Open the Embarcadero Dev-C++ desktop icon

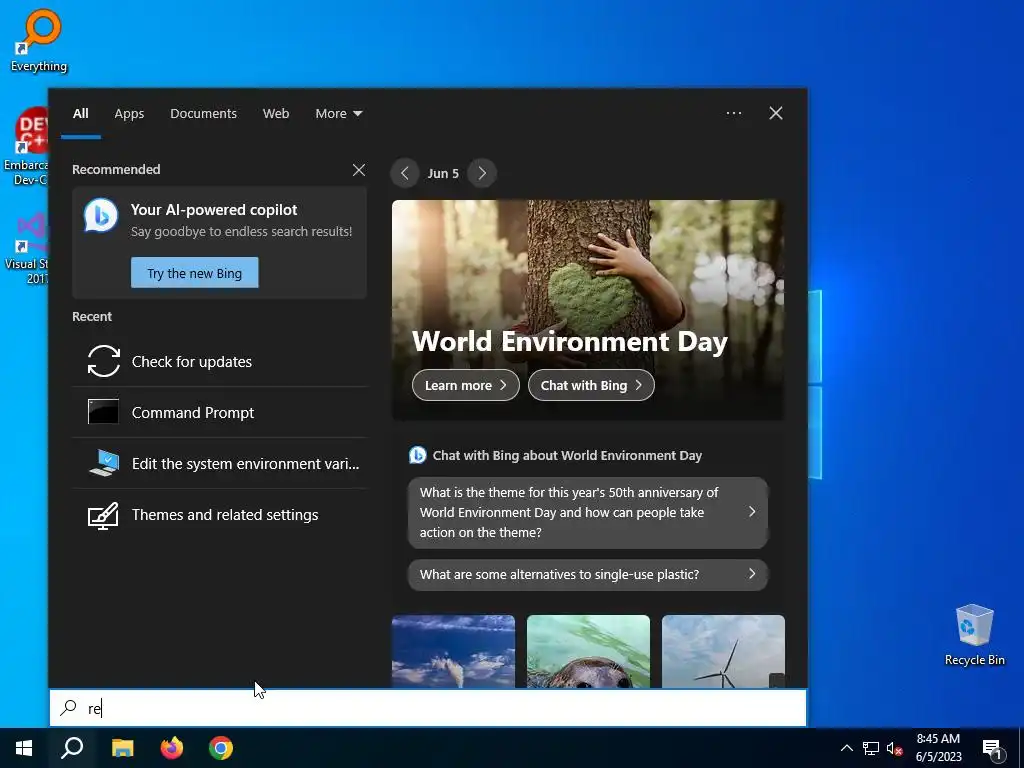coord(26,147)
